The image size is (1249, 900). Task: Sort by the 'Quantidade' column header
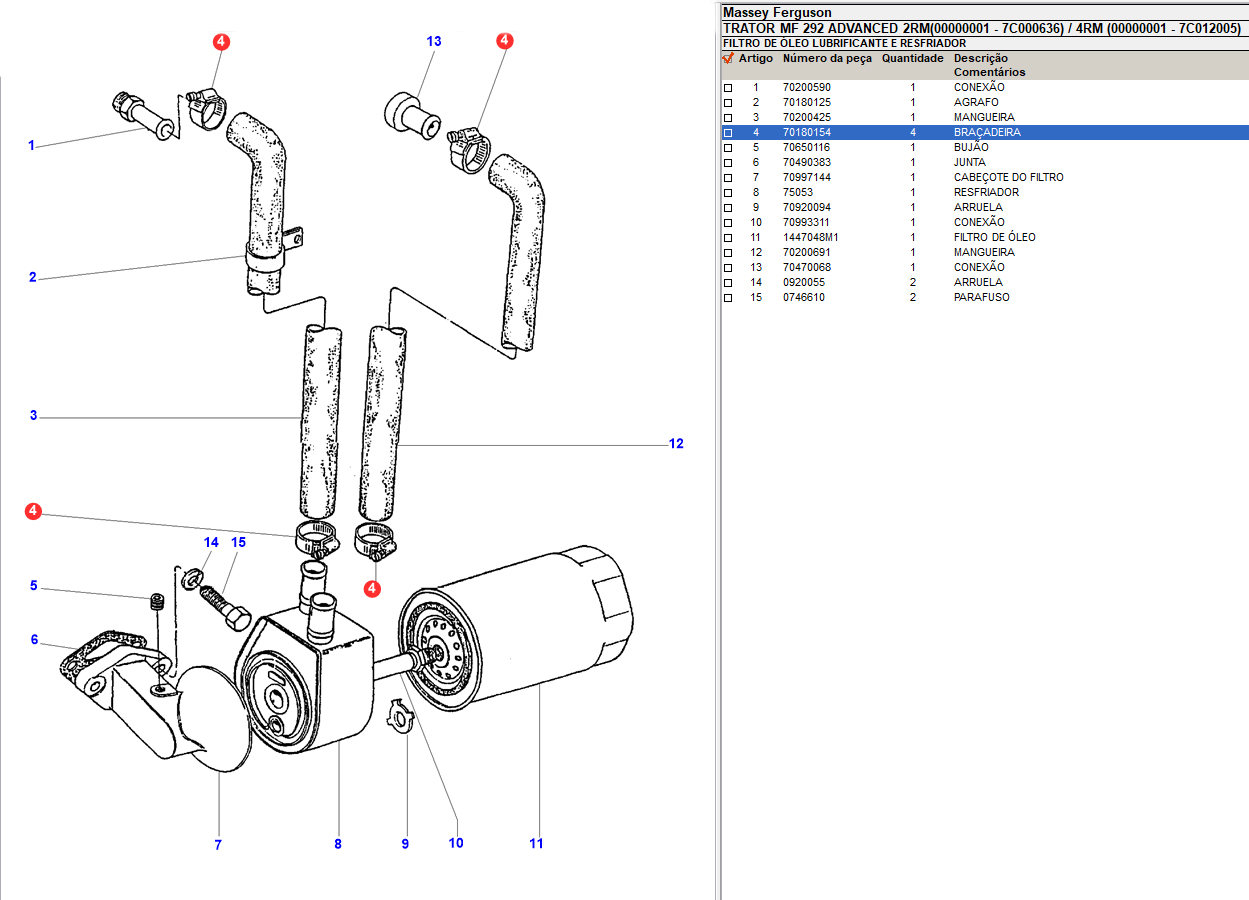point(912,58)
